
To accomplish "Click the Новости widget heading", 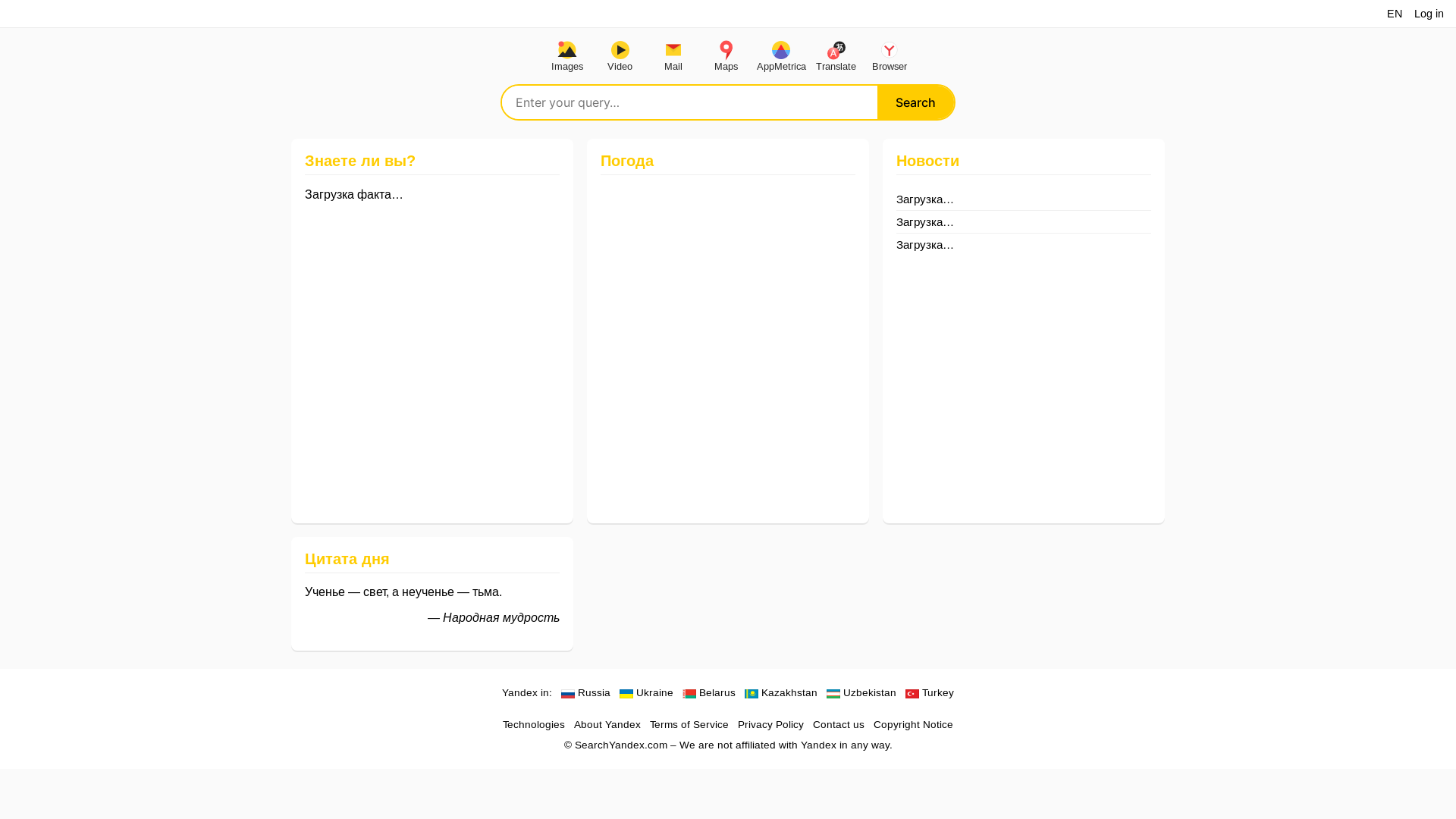I will click(x=927, y=161).
